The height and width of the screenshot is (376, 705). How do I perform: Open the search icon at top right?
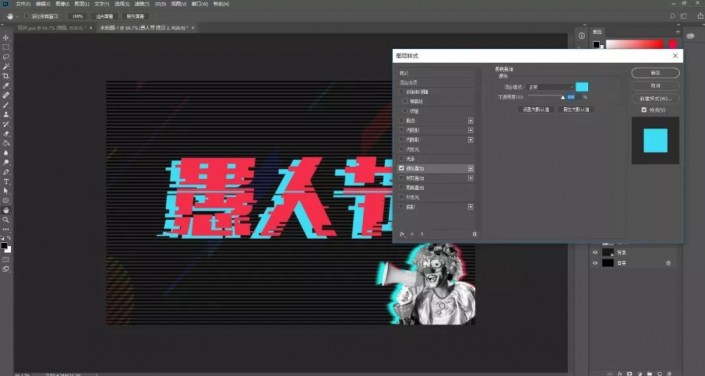[x=672, y=16]
